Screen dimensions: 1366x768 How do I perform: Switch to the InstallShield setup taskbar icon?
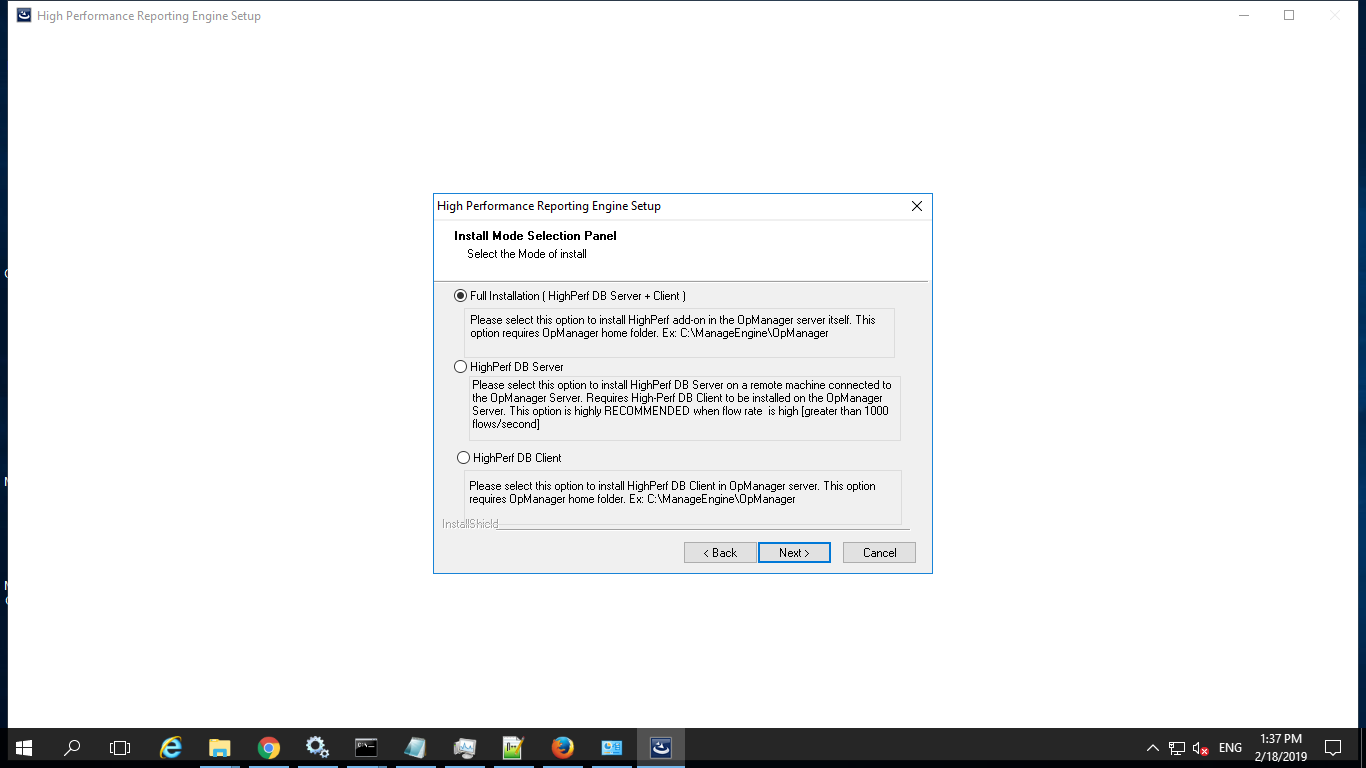[660, 747]
